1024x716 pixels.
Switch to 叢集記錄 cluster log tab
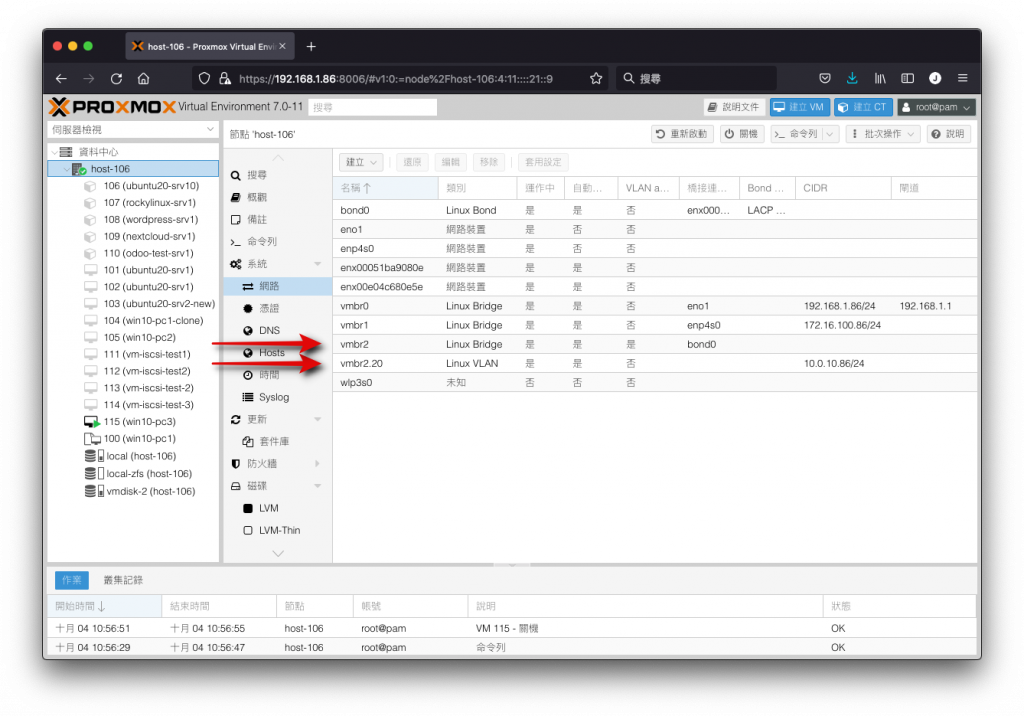123,580
